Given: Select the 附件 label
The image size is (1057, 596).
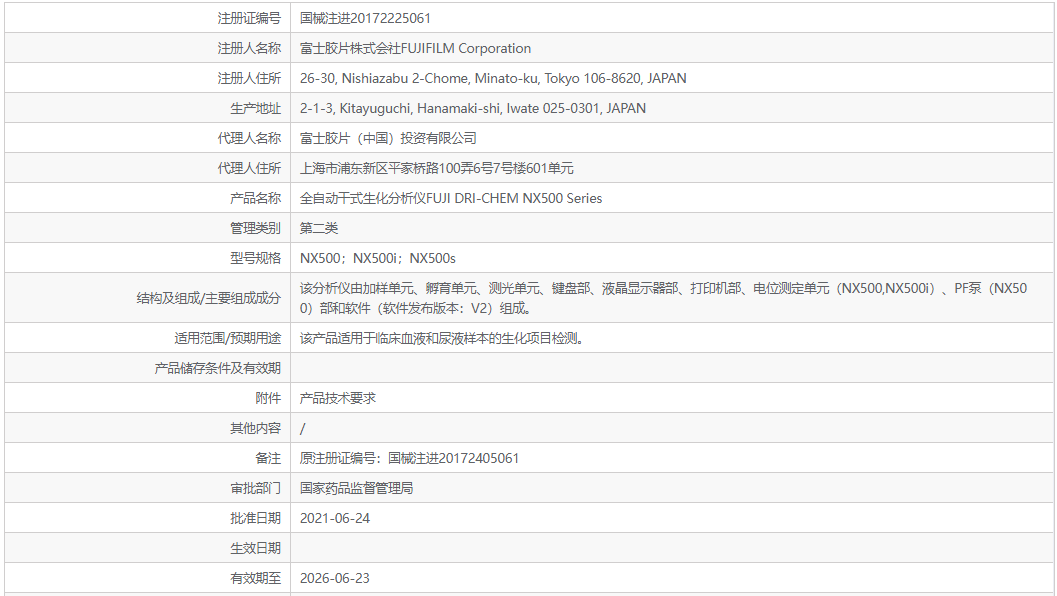Looking at the screenshot, I should coord(268,398).
